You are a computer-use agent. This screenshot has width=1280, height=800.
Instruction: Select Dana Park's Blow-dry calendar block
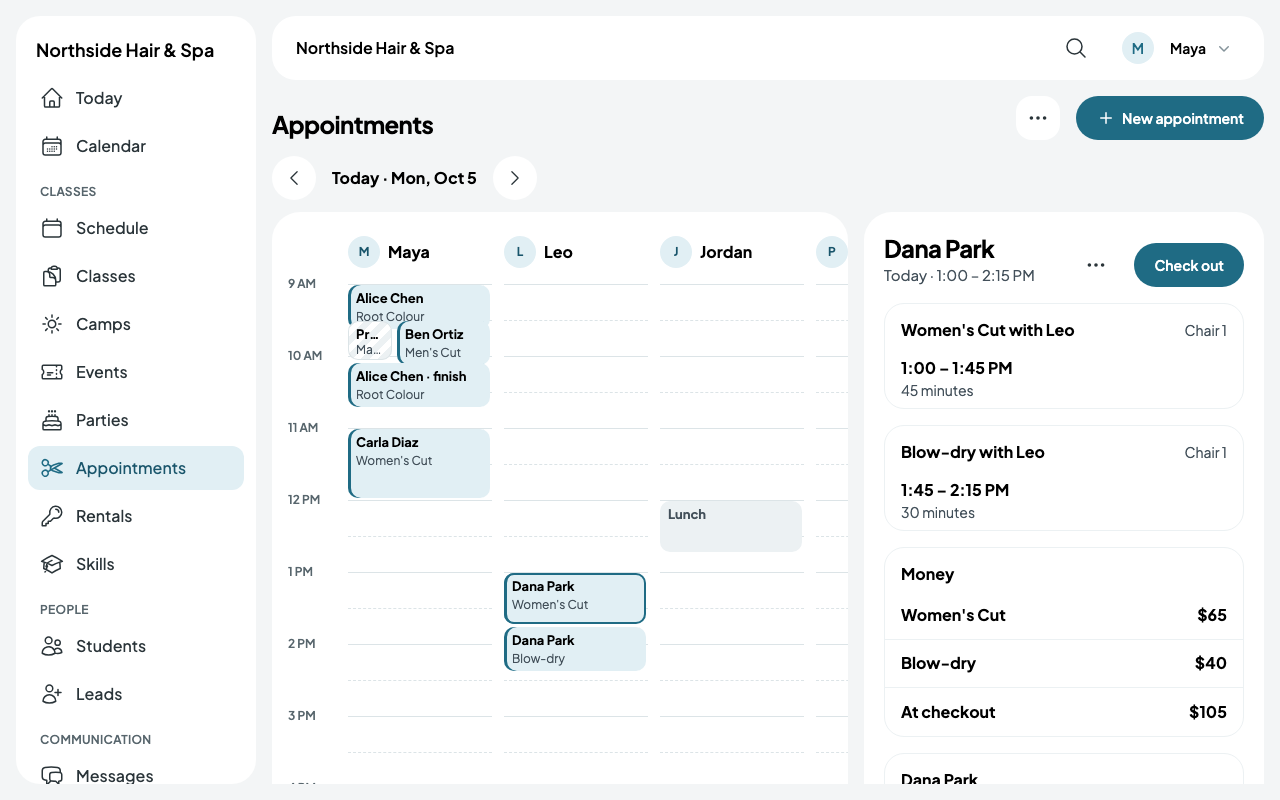(x=575, y=649)
